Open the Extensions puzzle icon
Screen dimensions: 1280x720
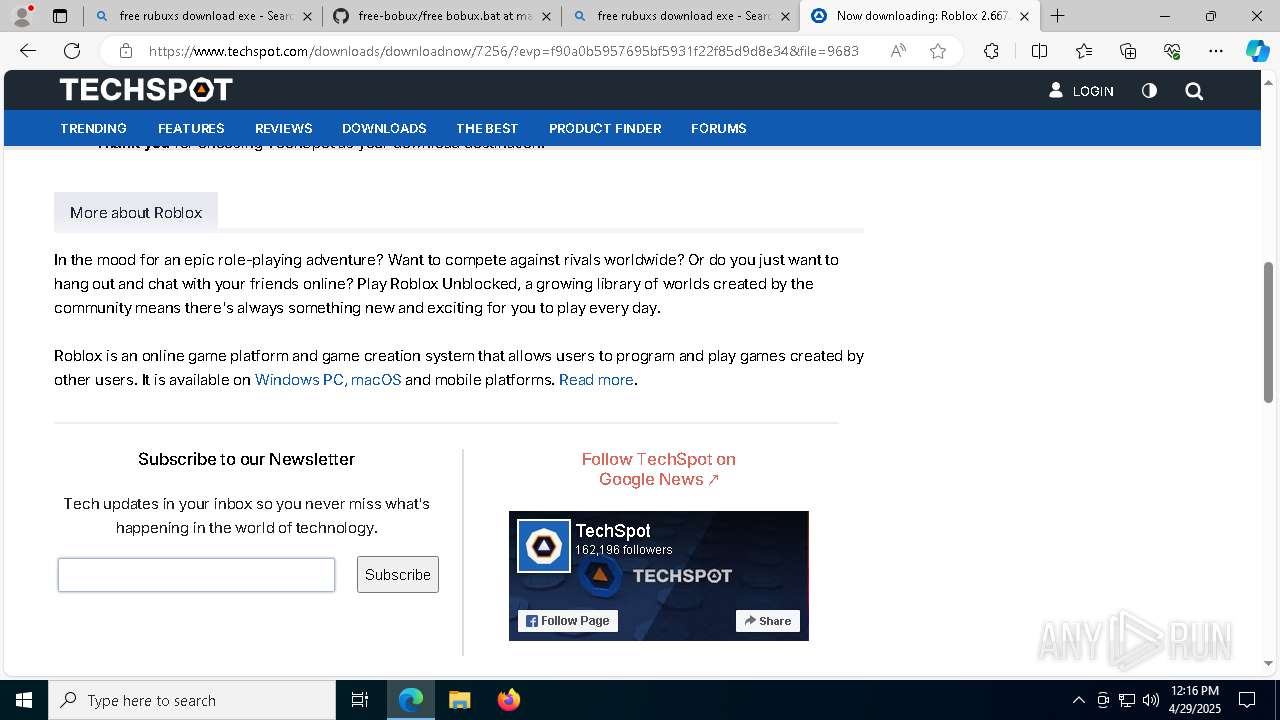(x=991, y=51)
